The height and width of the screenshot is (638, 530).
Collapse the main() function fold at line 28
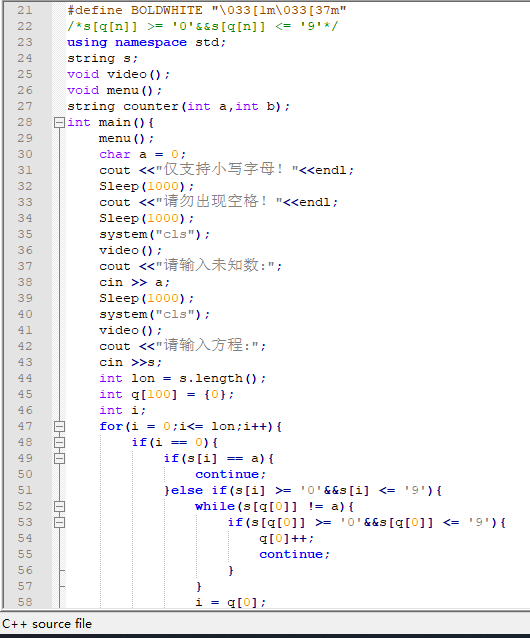pyautogui.click(x=59, y=122)
